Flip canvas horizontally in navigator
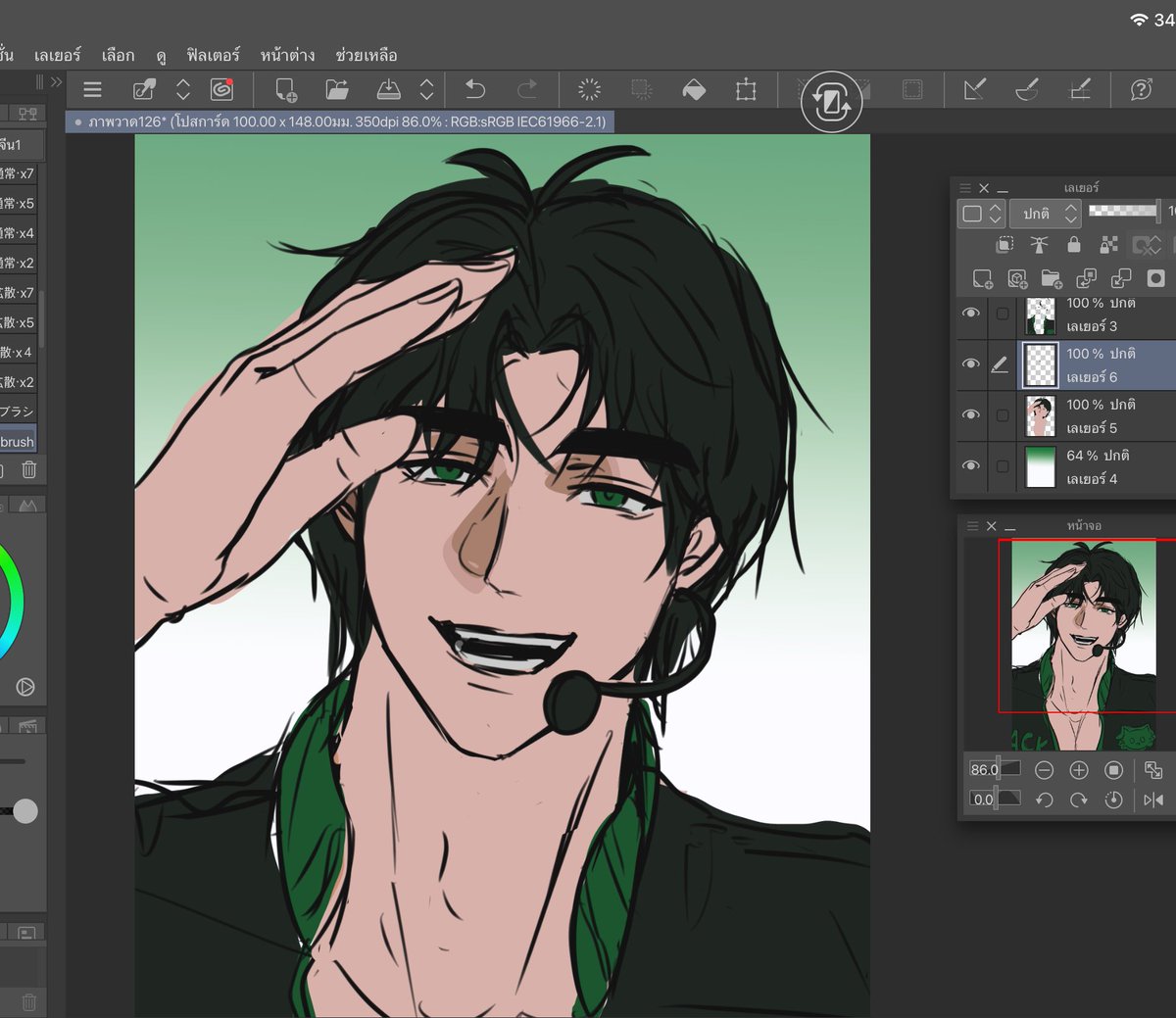 coord(1153,800)
